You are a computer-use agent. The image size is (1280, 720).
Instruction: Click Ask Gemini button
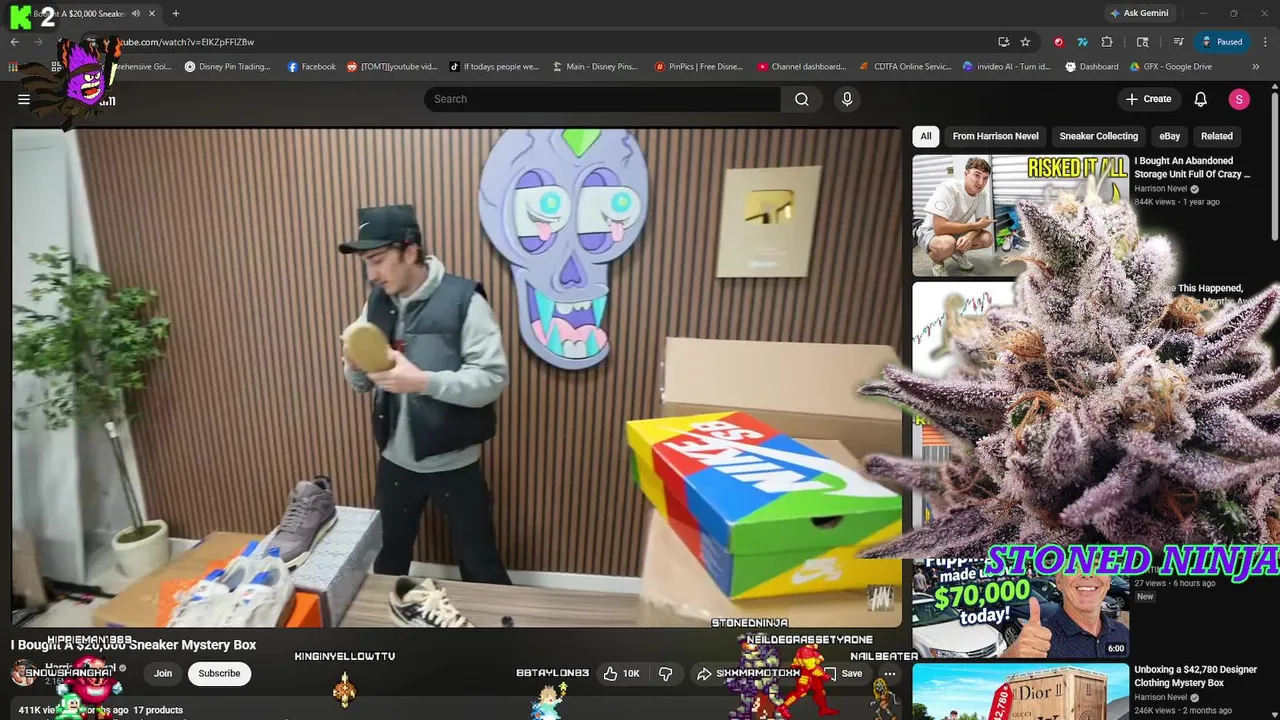1139,13
